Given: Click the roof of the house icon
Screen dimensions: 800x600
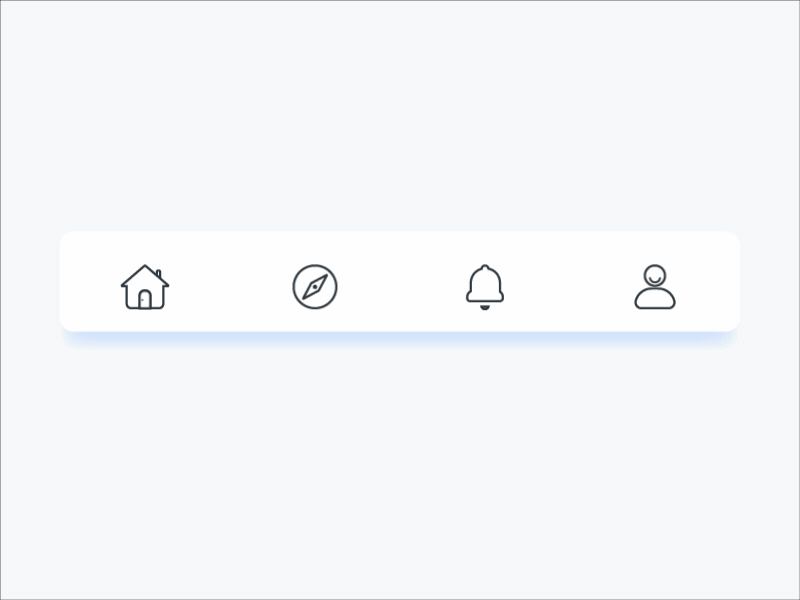Looking at the screenshot, I should tap(136, 276).
